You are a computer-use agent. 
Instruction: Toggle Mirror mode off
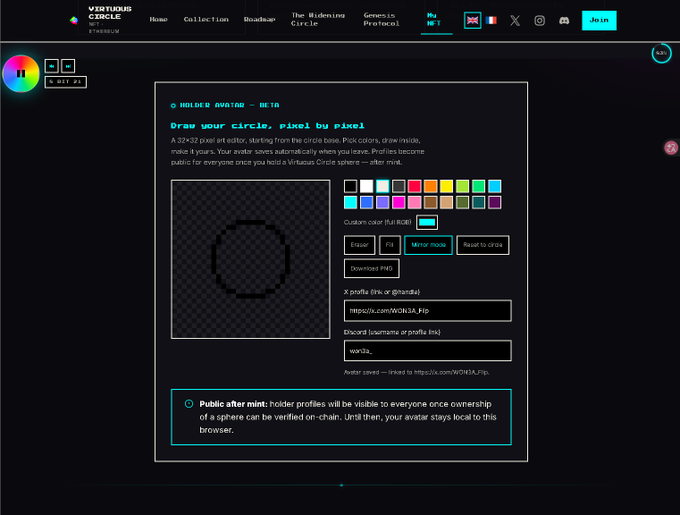coord(428,245)
